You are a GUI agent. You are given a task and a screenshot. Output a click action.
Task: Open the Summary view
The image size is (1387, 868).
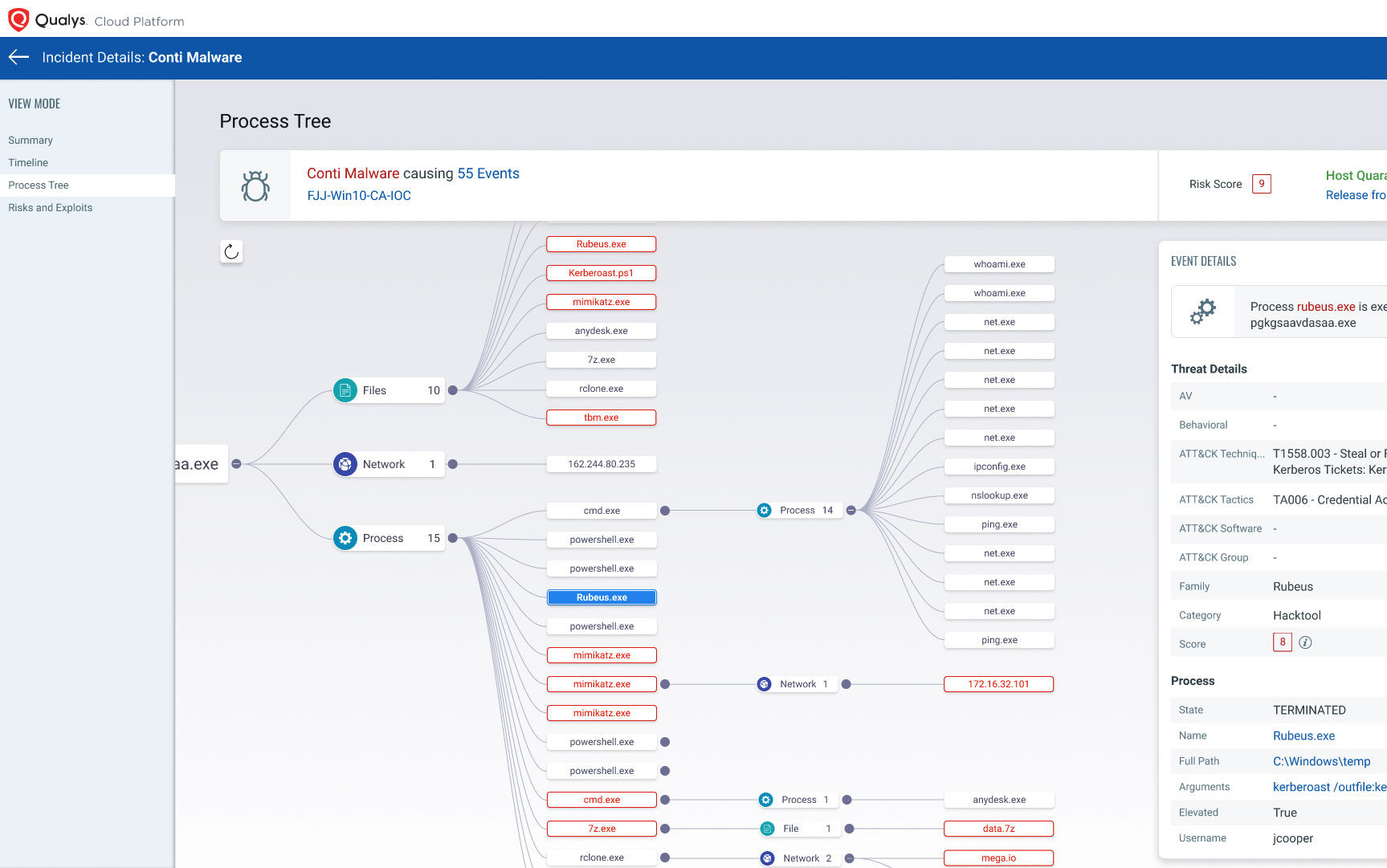coord(31,140)
